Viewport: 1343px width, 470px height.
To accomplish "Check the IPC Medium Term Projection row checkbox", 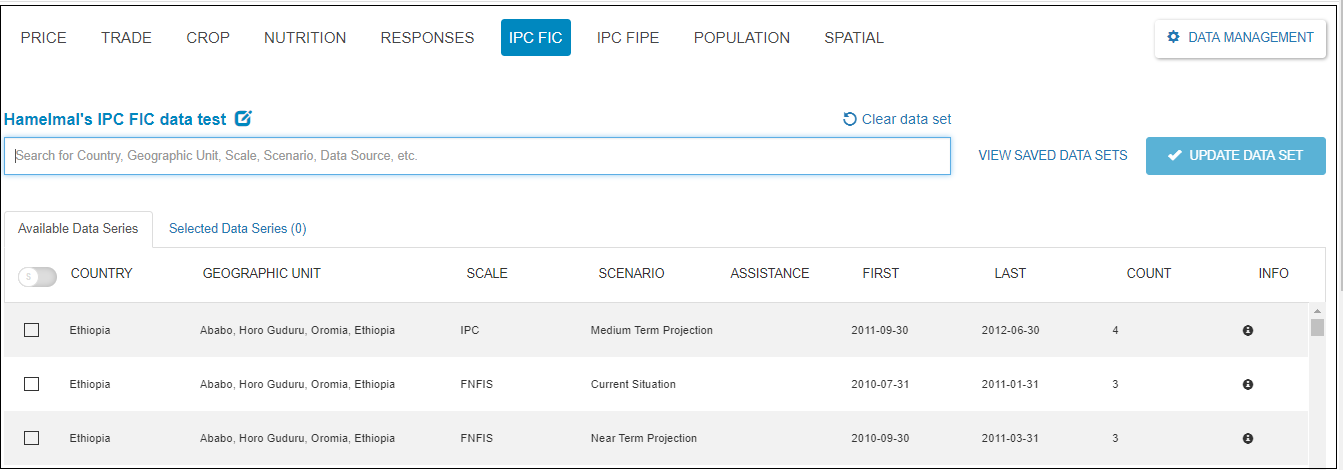I will pos(31,330).
